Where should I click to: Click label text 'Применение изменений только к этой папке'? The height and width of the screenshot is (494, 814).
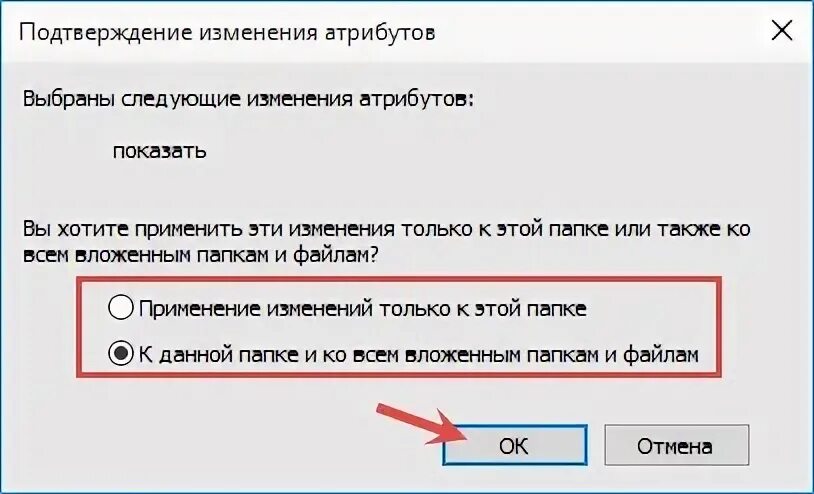click(362, 309)
